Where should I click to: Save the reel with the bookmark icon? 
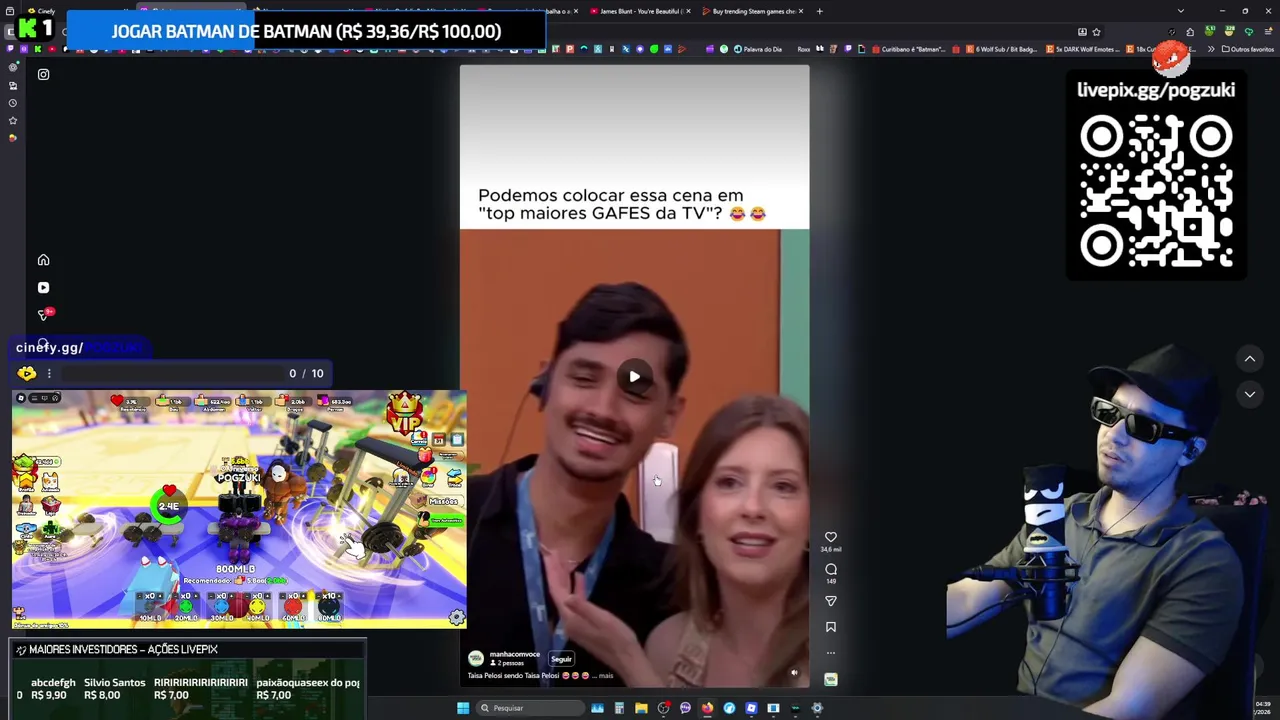(x=830, y=627)
